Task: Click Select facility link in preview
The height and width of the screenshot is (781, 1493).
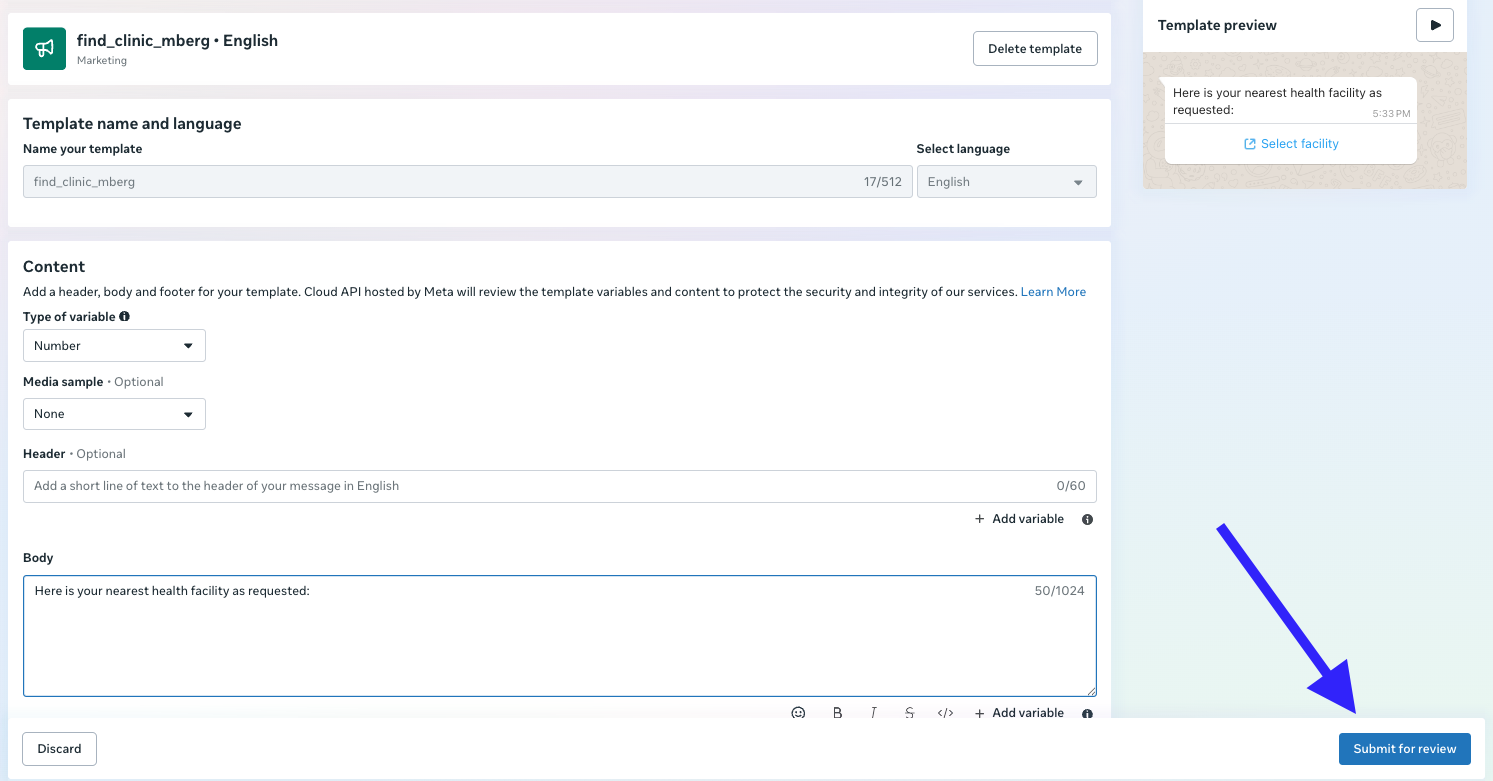Action: (1291, 144)
